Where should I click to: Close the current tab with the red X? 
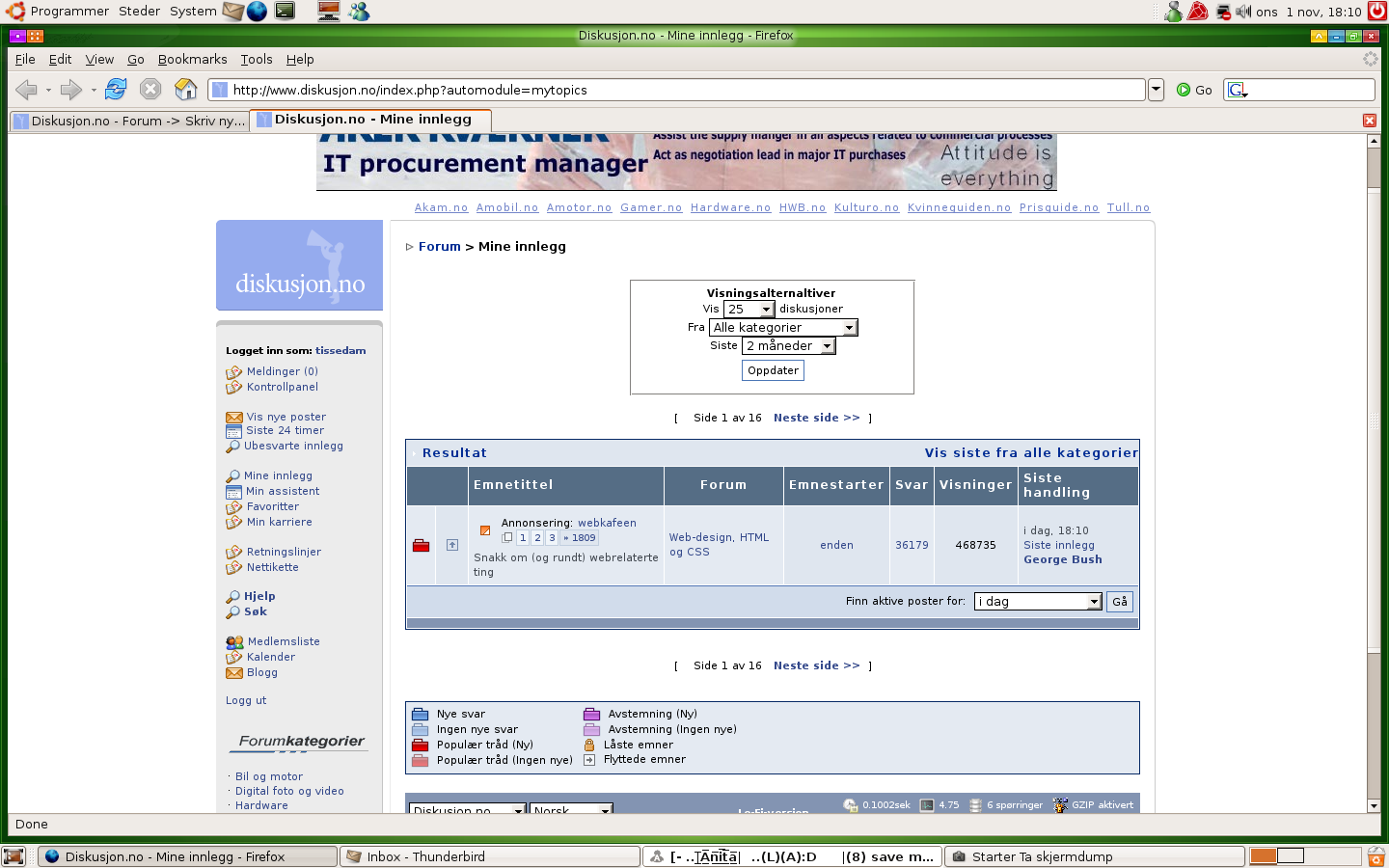click(x=1370, y=121)
